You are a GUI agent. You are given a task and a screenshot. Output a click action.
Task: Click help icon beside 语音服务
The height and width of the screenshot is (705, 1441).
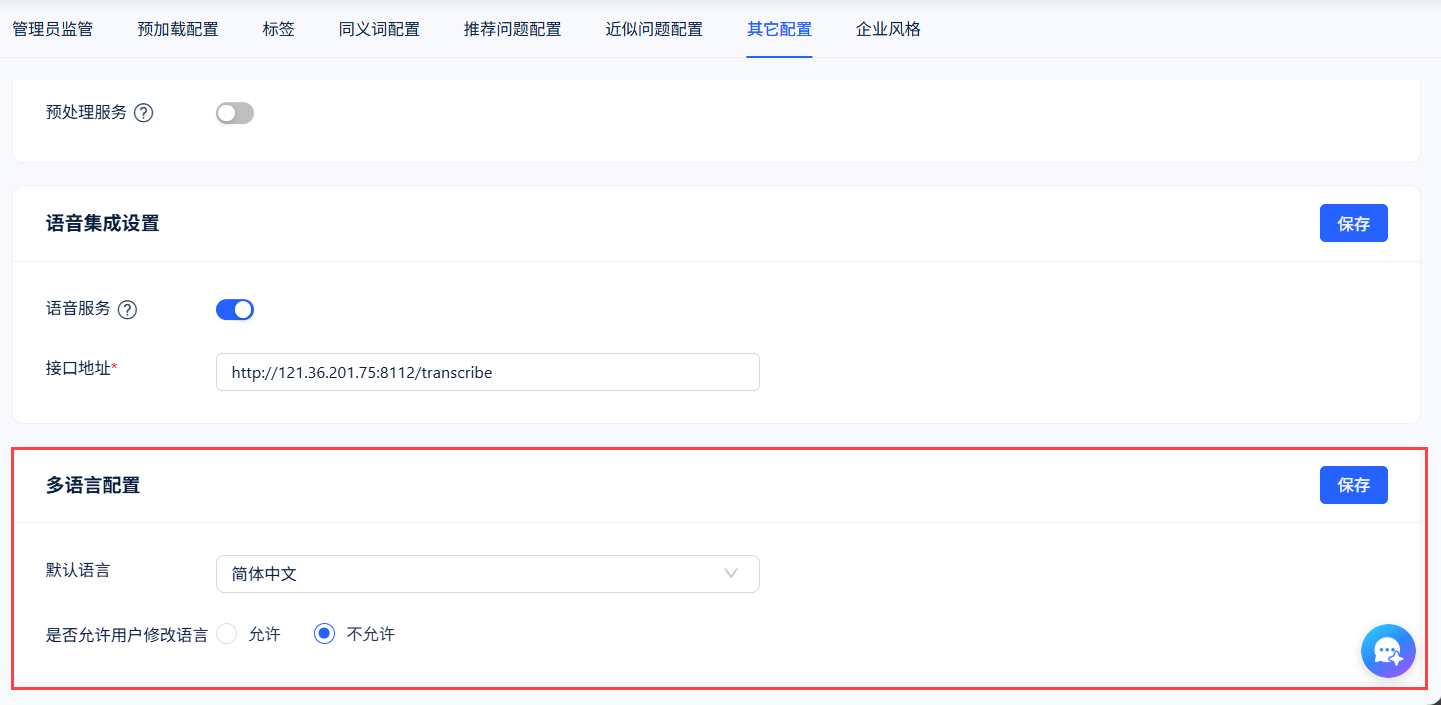click(x=127, y=310)
